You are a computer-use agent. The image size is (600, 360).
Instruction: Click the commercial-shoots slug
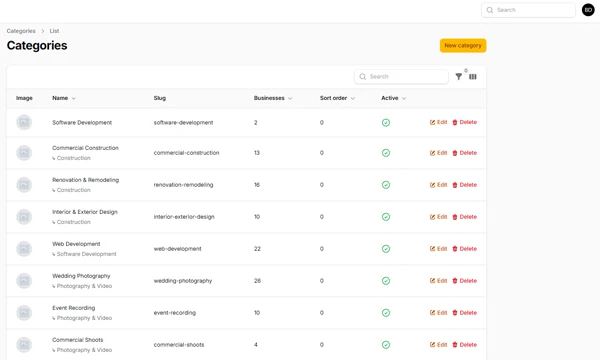coord(179,345)
